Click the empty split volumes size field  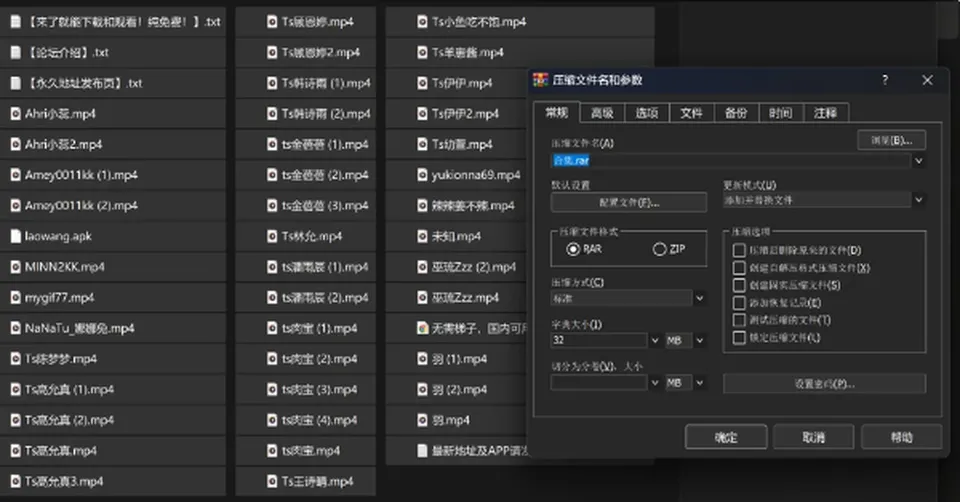click(599, 383)
